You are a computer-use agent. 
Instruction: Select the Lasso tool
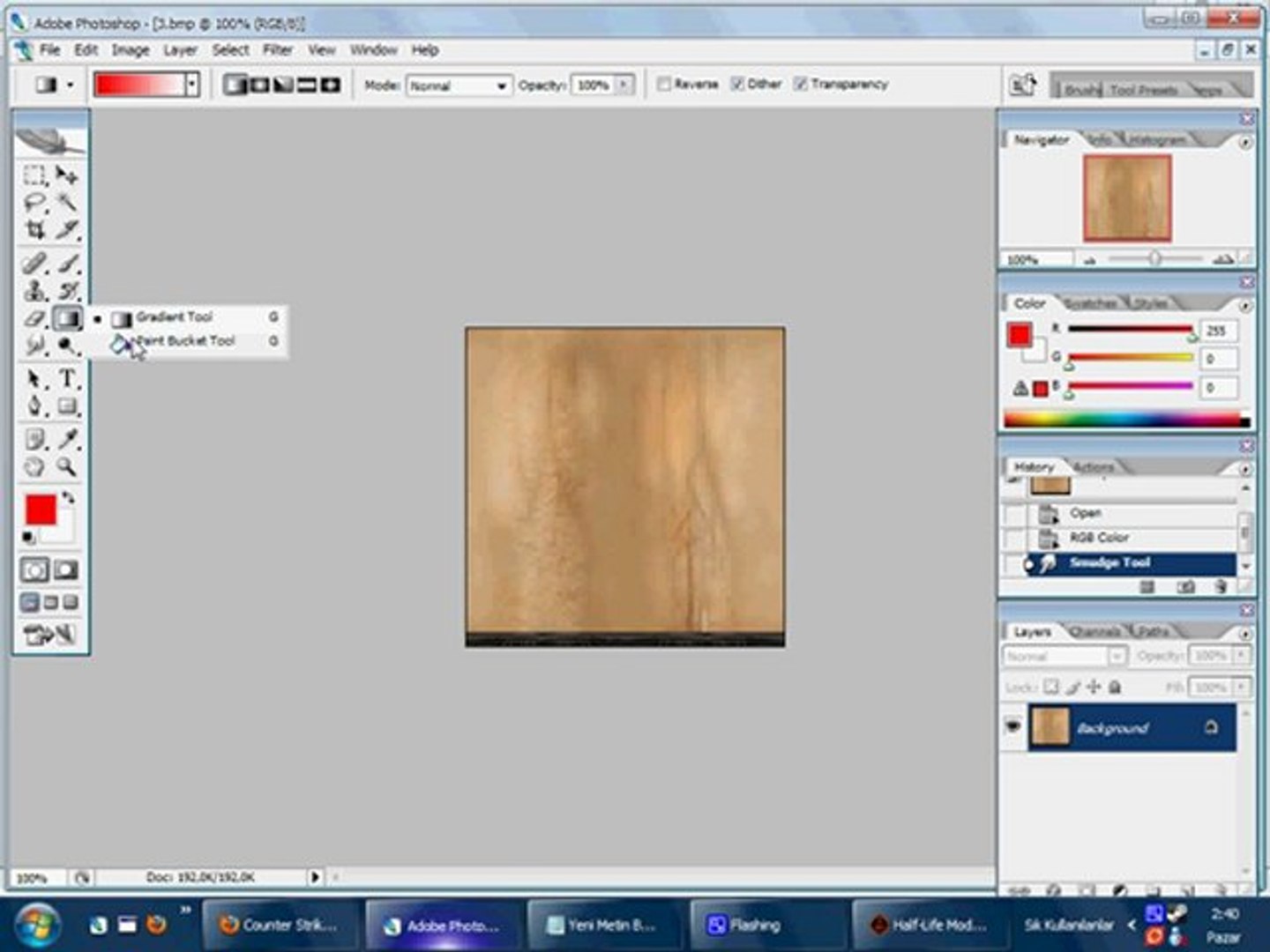point(34,203)
